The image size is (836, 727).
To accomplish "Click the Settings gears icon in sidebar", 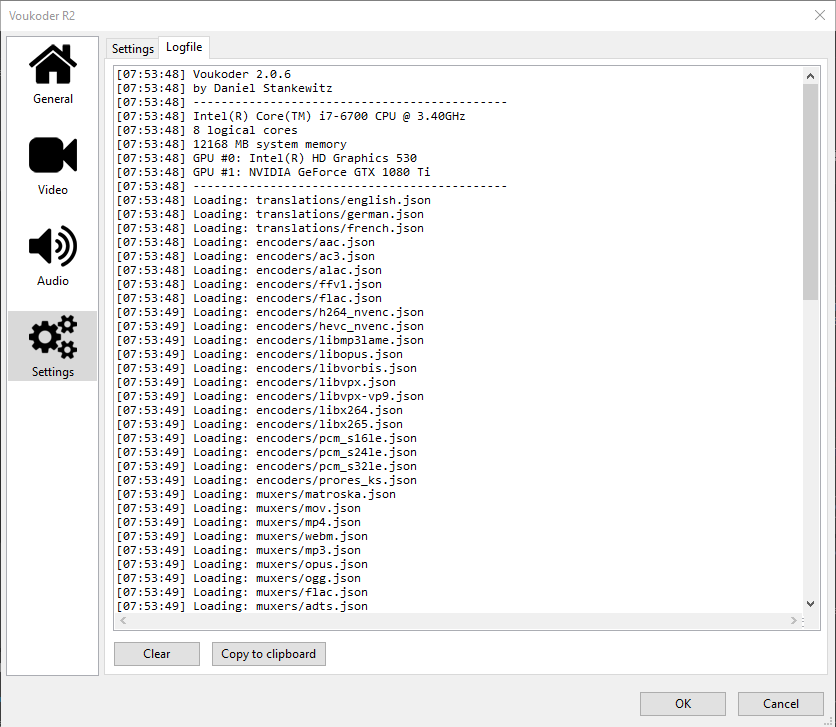I will (53, 338).
